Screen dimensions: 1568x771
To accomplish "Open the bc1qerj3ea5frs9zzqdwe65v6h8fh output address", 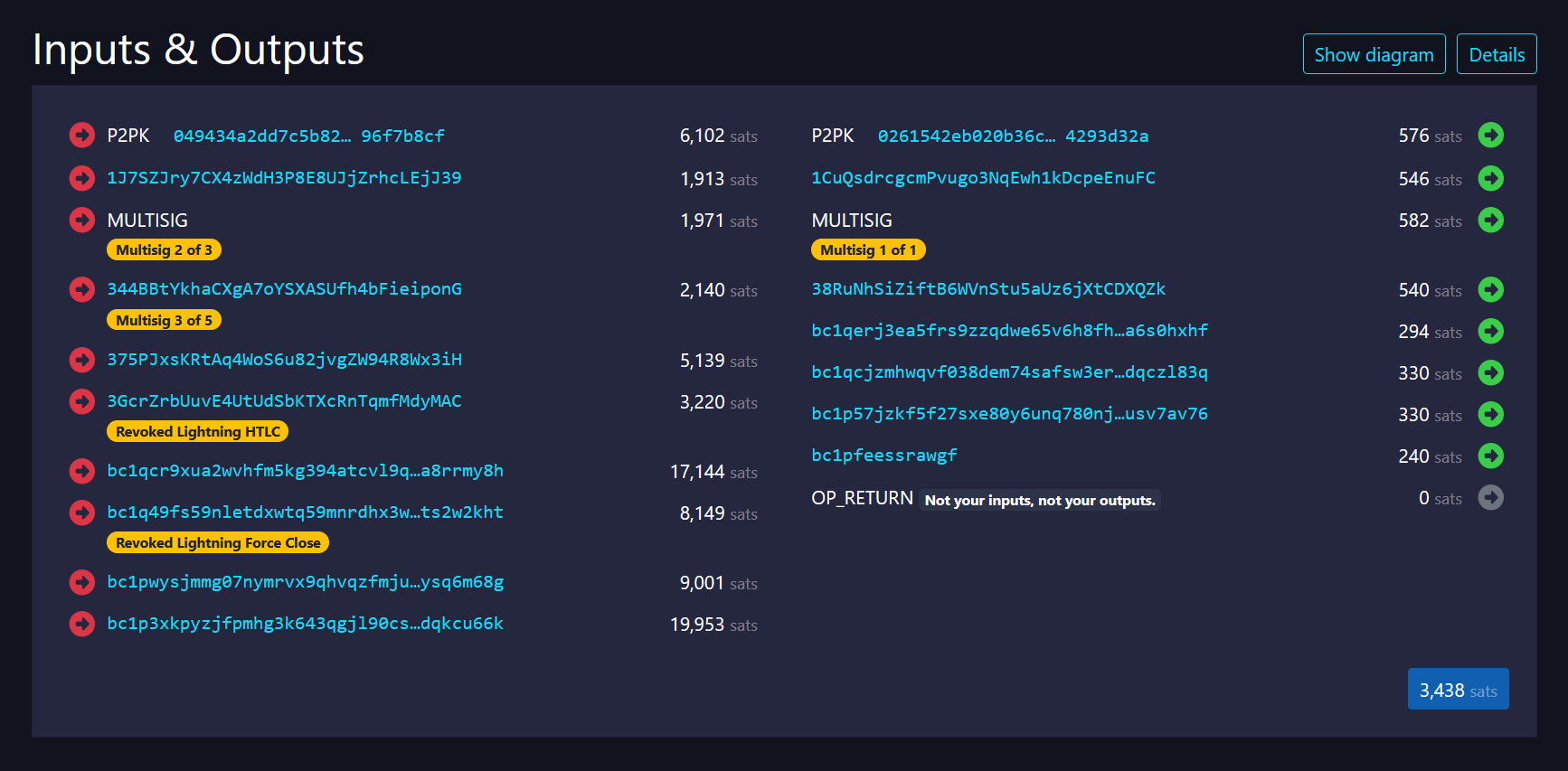I will click(1009, 331).
